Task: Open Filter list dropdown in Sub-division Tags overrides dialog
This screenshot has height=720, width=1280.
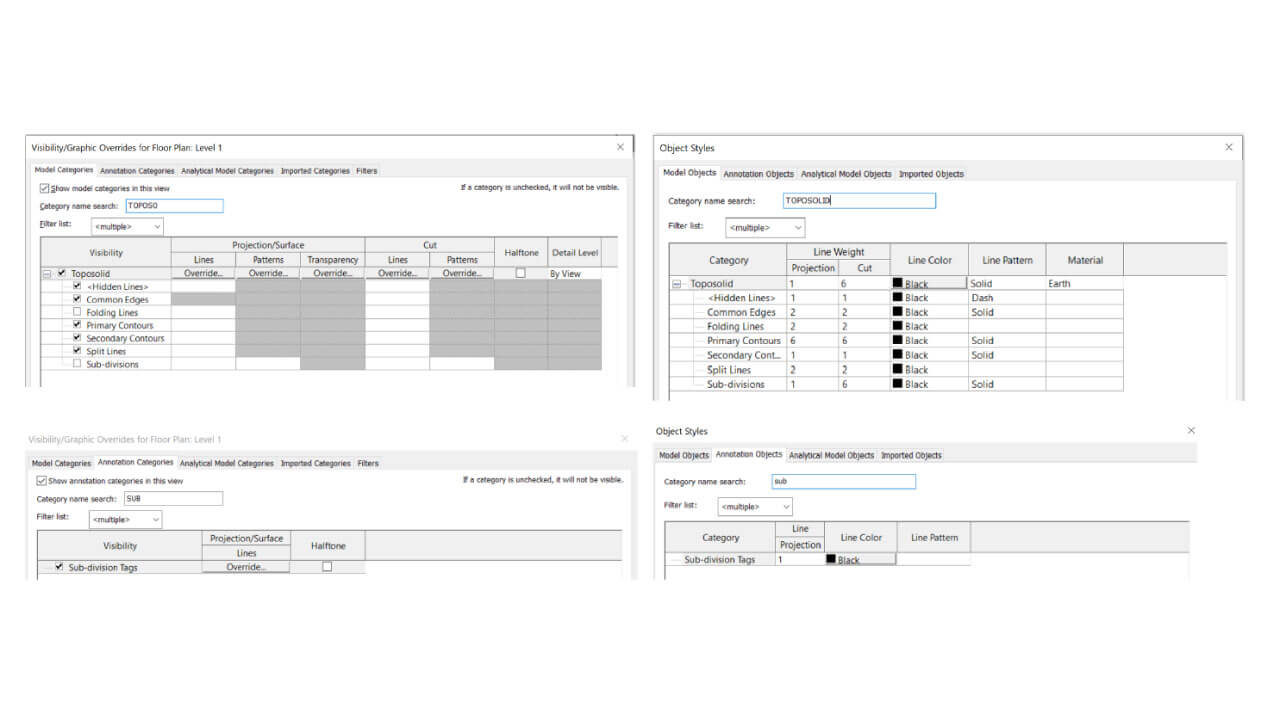Action: coord(125,520)
